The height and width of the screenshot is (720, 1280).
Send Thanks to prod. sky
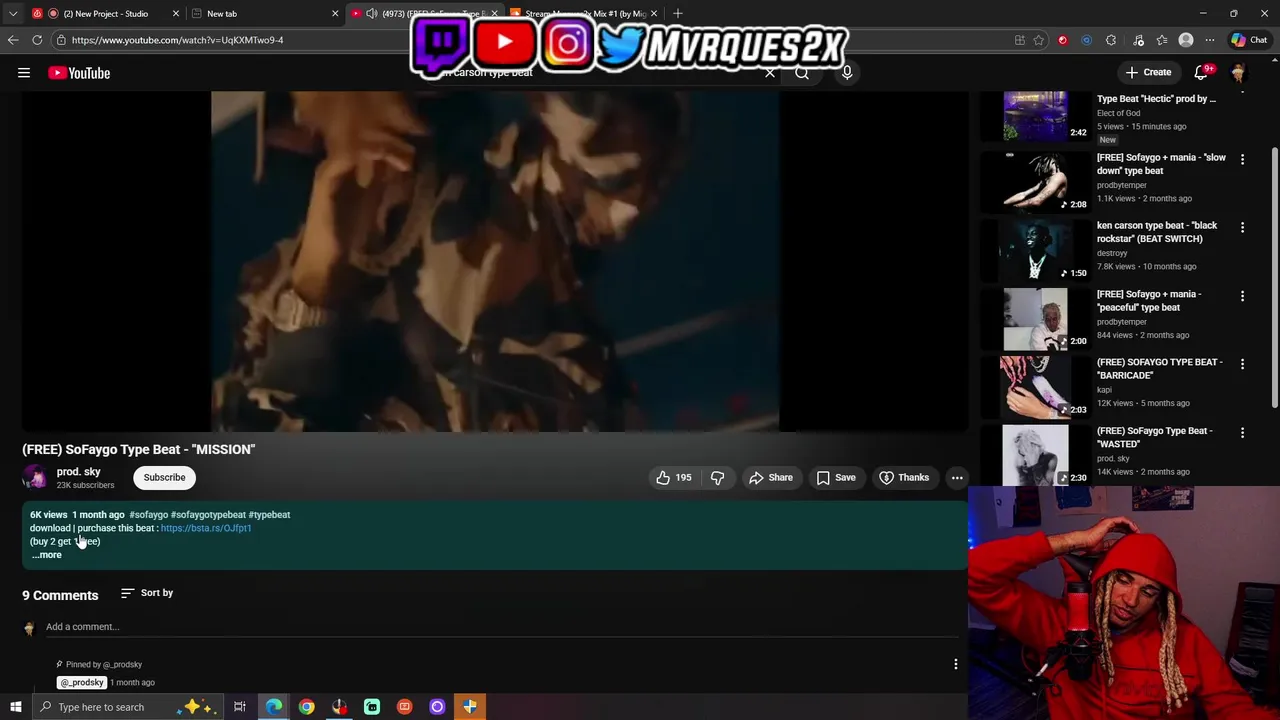pyautogui.click(x=904, y=478)
